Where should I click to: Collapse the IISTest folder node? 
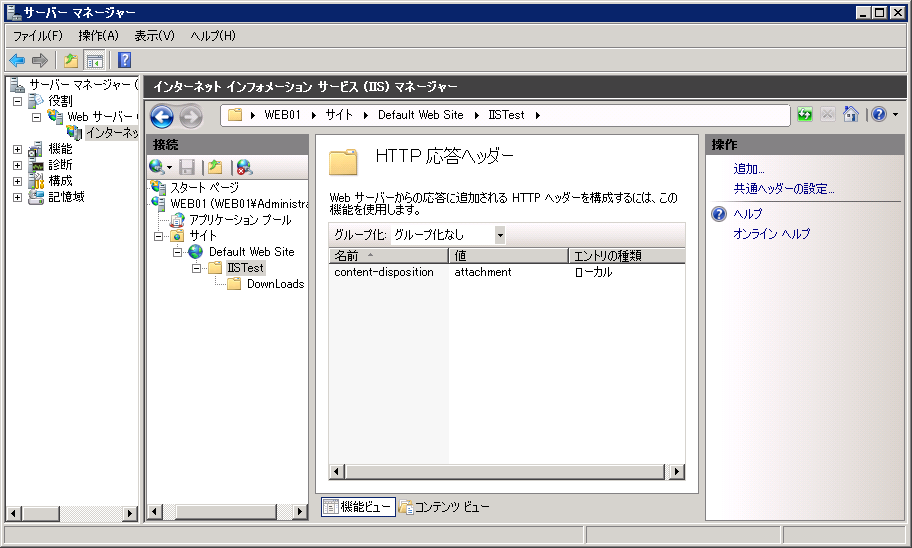pos(197,268)
